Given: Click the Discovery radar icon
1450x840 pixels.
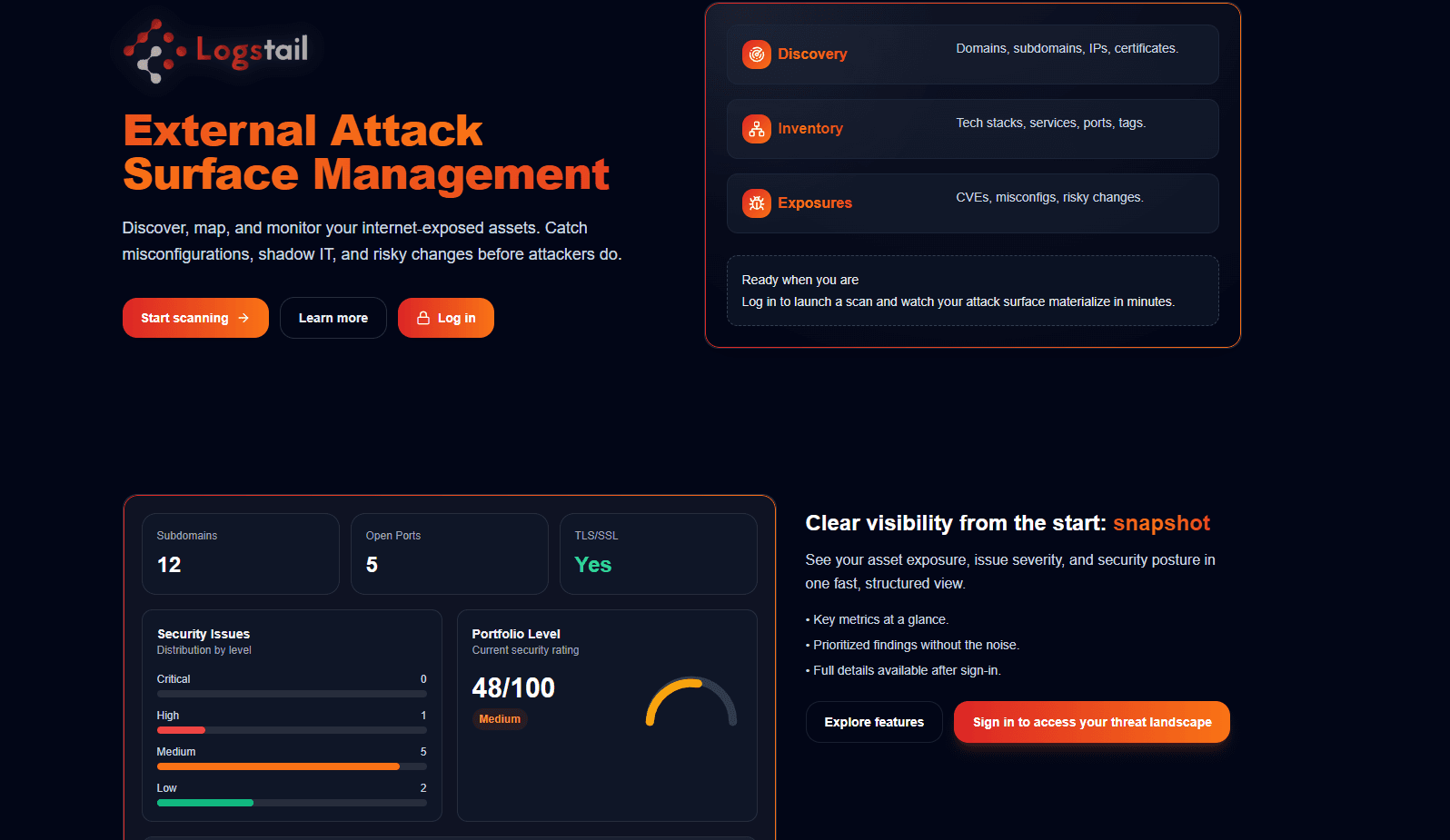Looking at the screenshot, I should point(756,54).
